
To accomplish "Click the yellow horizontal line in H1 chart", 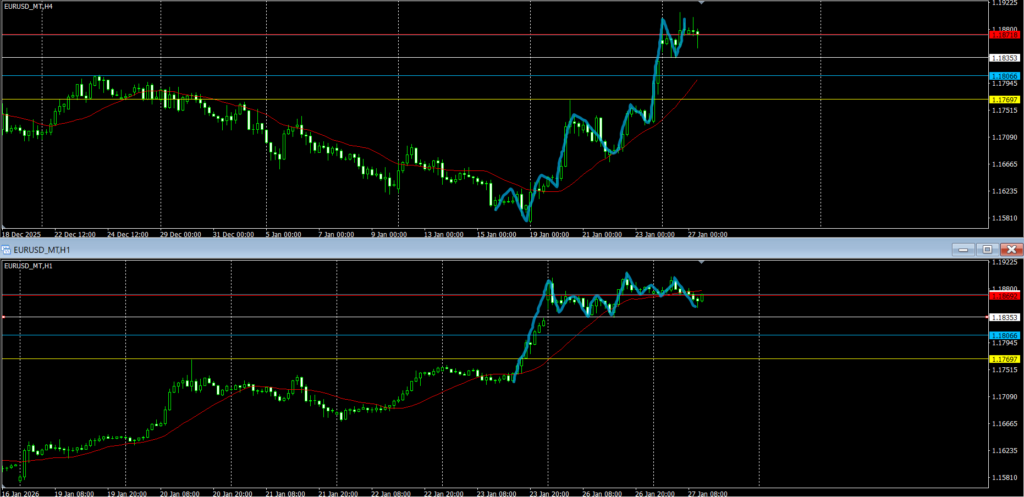I will coord(300,358).
